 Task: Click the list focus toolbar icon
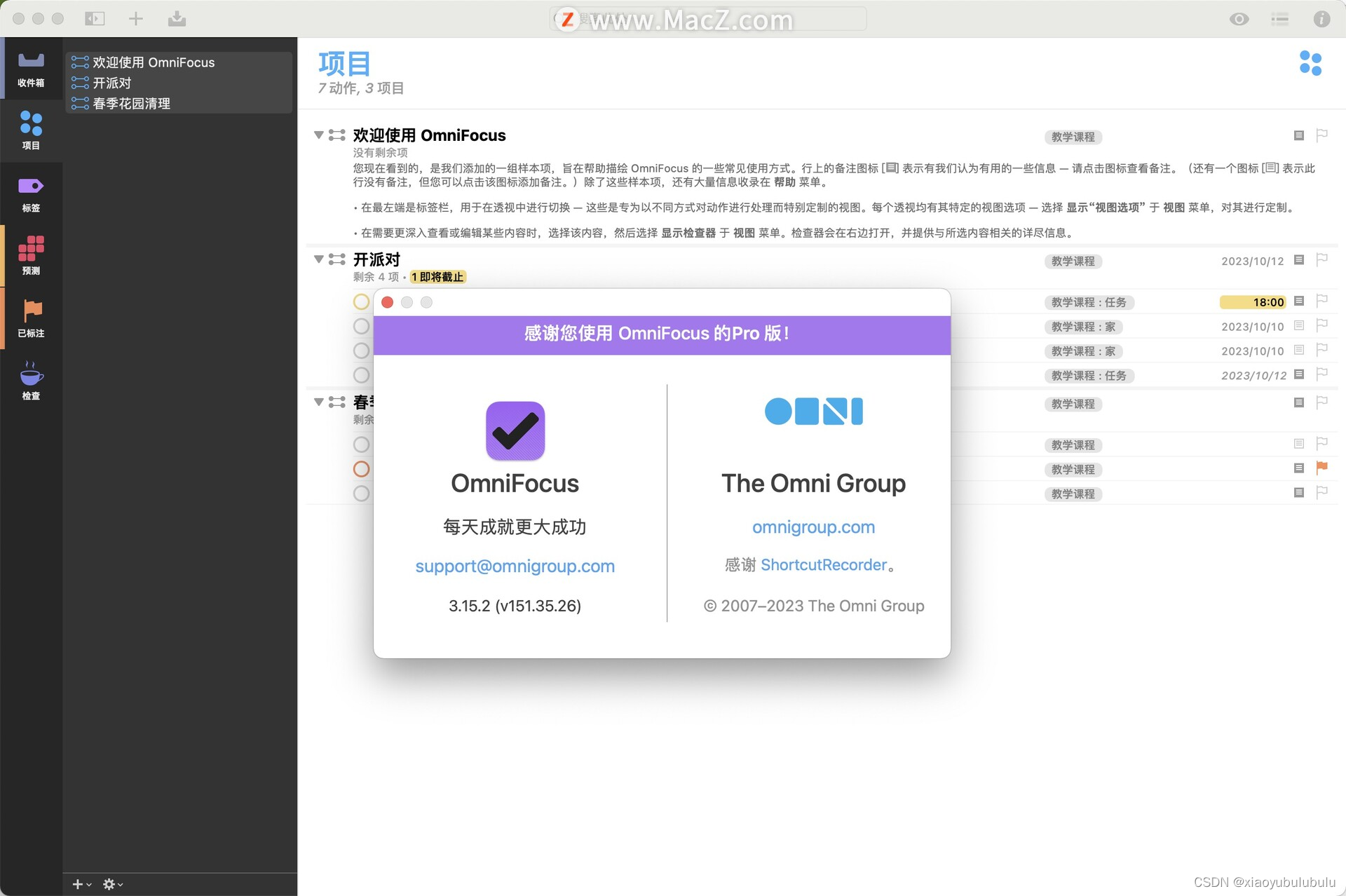1279,19
